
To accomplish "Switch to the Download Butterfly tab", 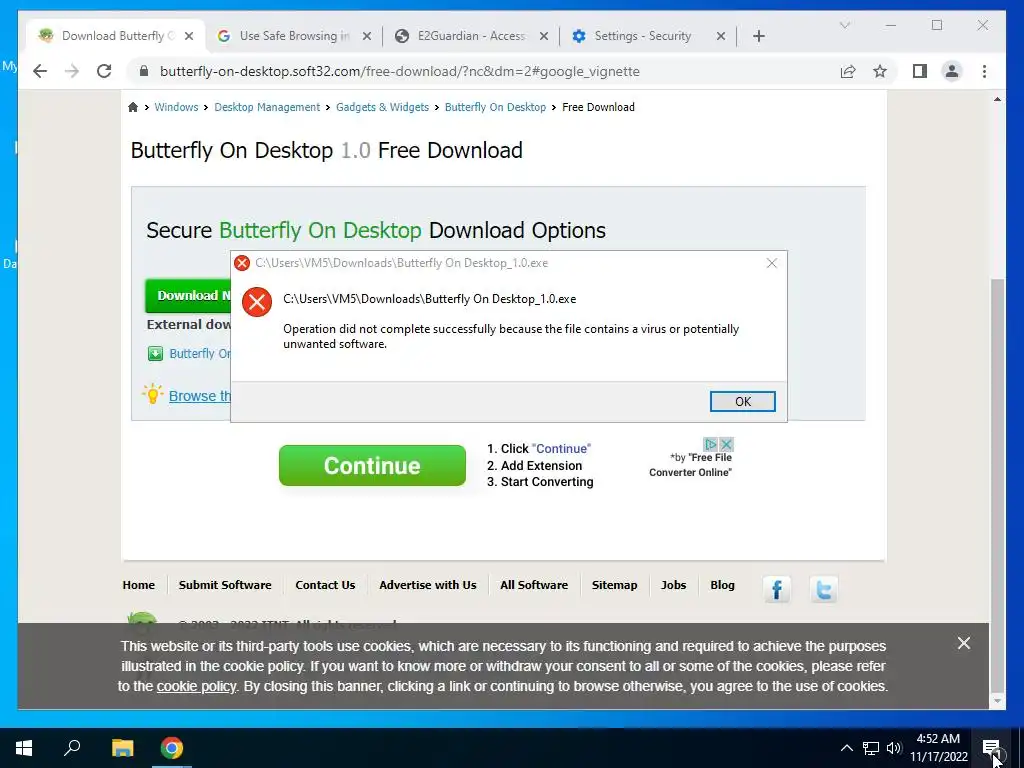I will coord(116,36).
